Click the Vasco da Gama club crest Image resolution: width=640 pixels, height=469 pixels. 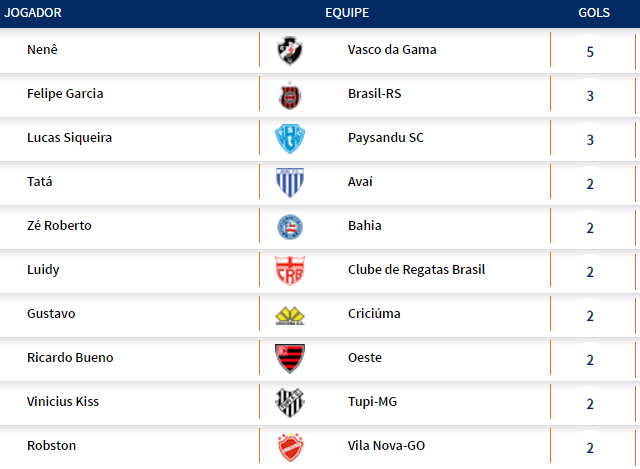coord(290,50)
